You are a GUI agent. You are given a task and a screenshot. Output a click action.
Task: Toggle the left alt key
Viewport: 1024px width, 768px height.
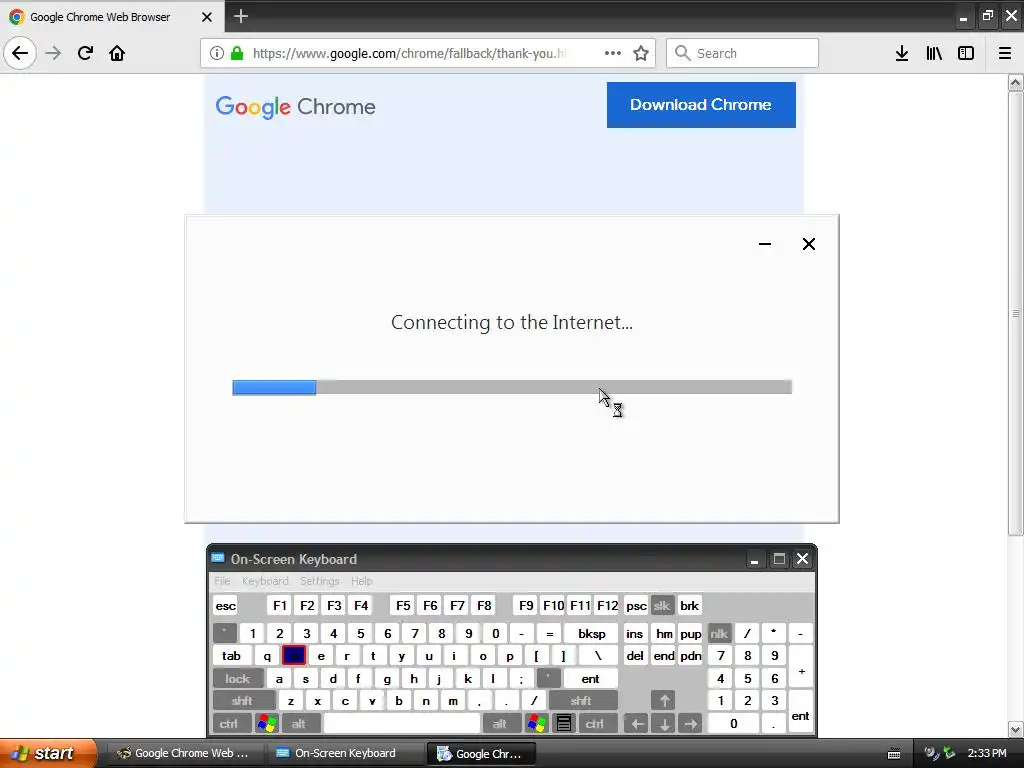pos(299,724)
